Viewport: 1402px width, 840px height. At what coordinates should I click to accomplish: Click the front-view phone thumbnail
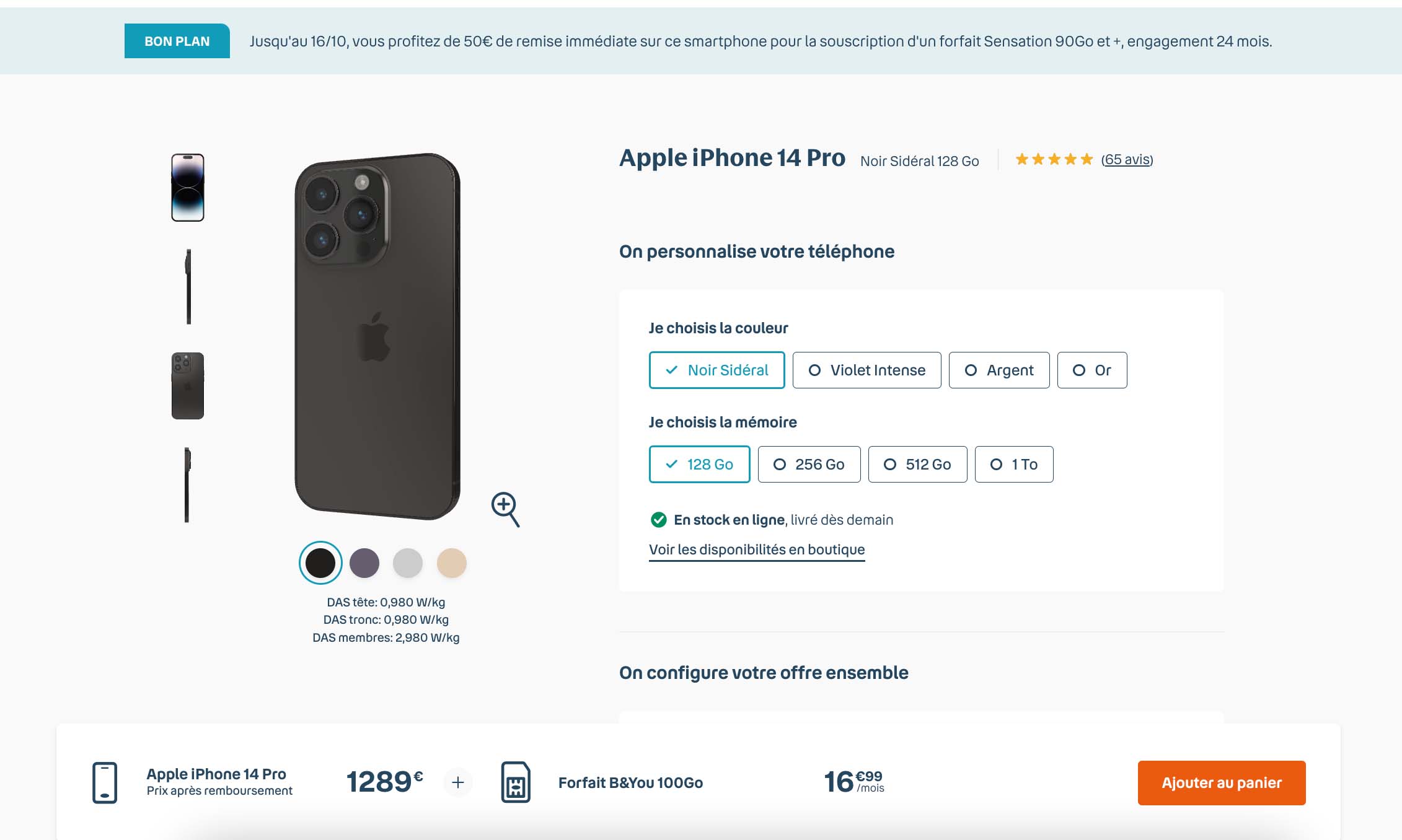pos(187,188)
